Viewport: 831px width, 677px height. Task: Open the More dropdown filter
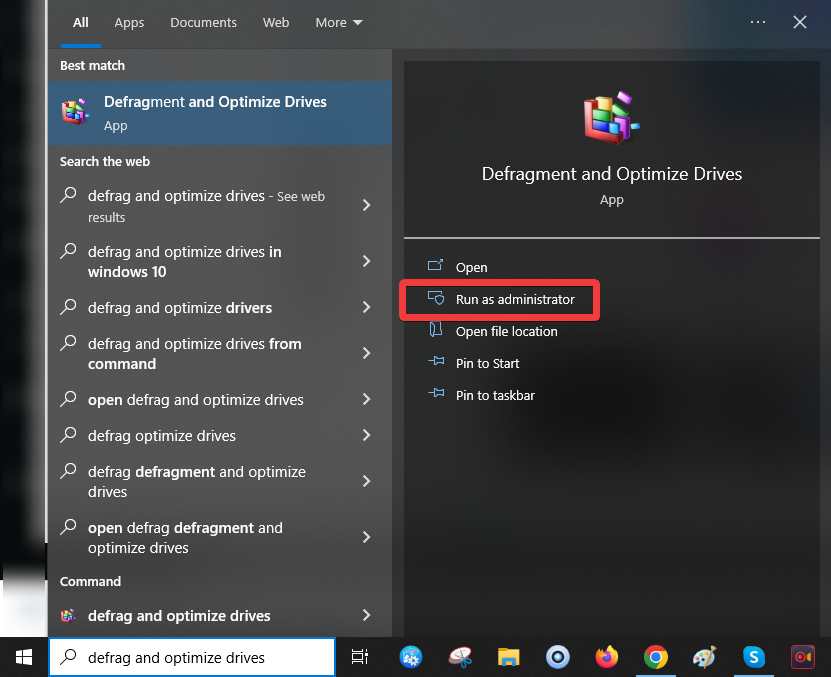[x=339, y=23]
